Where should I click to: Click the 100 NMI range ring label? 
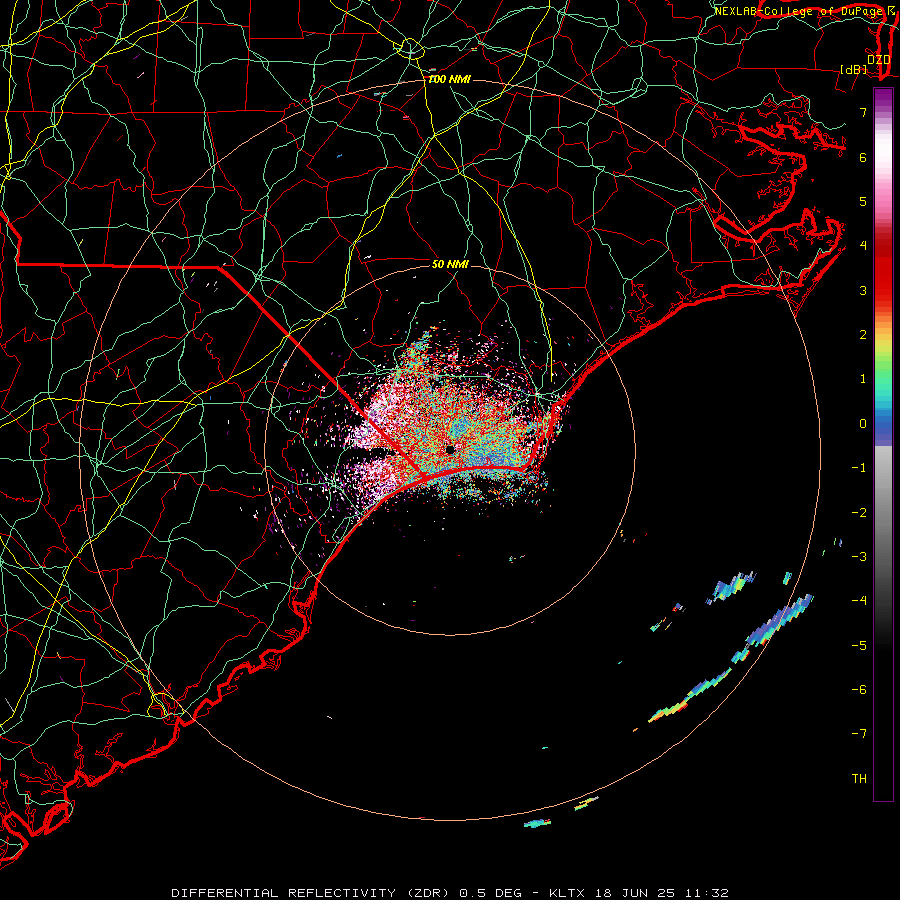coord(449,79)
